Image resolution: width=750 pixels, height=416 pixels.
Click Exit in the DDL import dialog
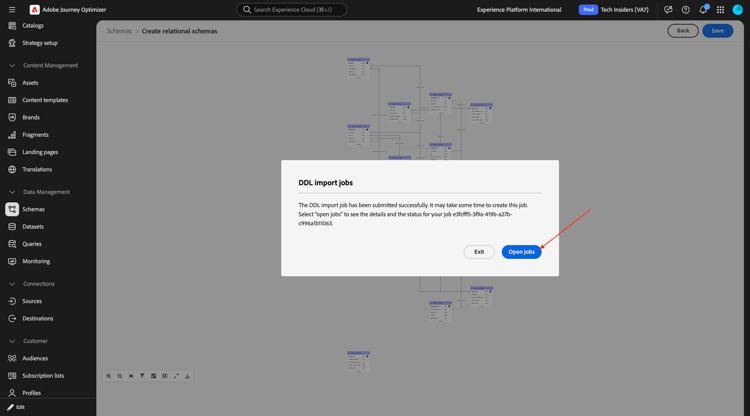pos(479,252)
